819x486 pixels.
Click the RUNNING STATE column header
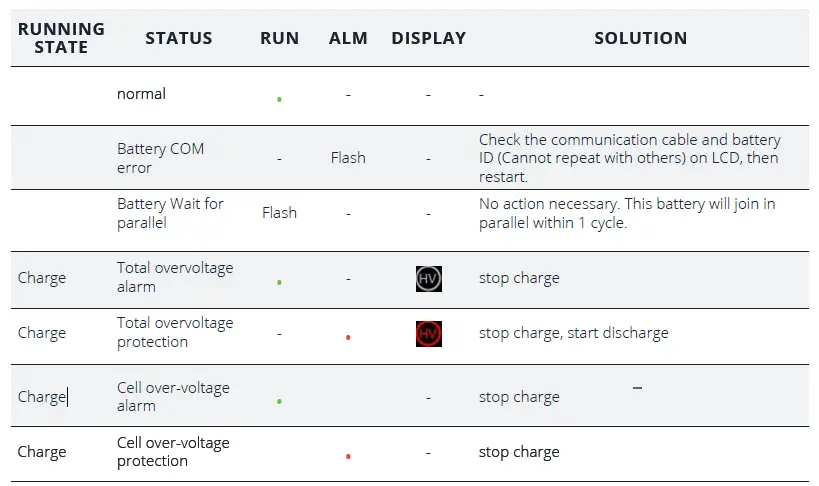tap(61, 38)
